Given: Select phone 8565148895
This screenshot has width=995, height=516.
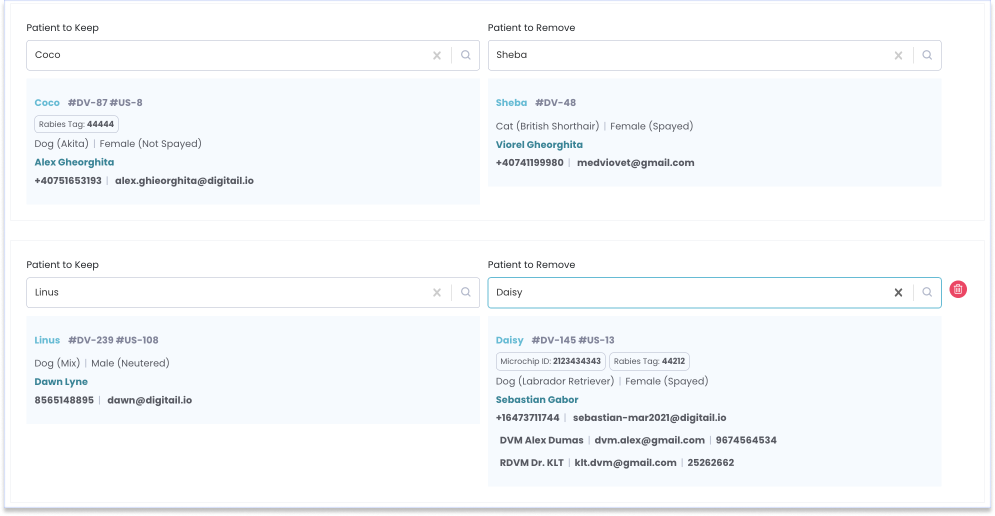Looking at the screenshot, I should point(64,400).
